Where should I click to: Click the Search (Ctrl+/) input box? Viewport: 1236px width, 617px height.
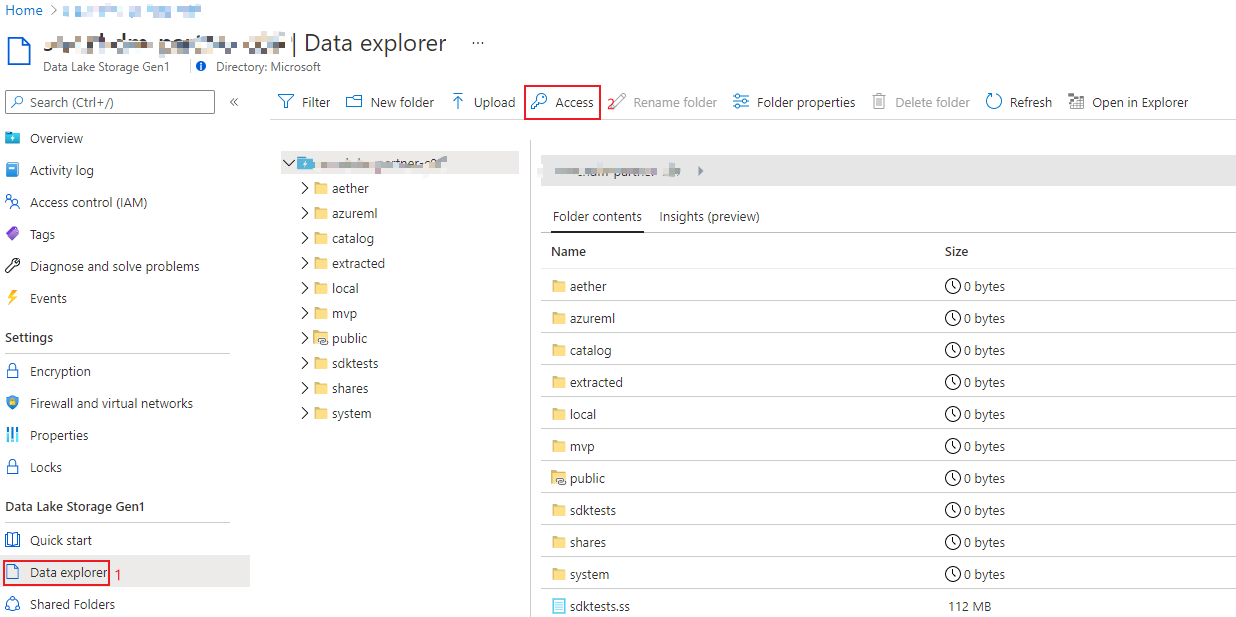click(110, 102)
